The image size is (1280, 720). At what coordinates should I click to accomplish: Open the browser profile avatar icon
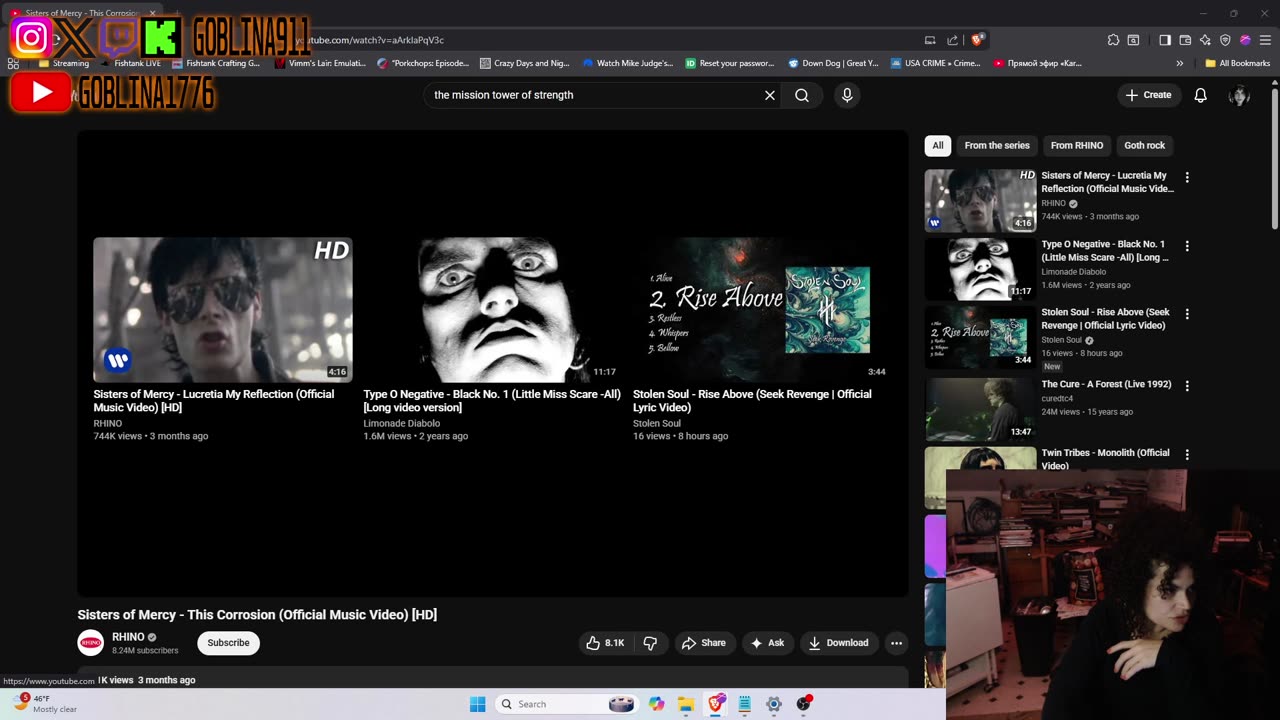(x=1245, y=40)
